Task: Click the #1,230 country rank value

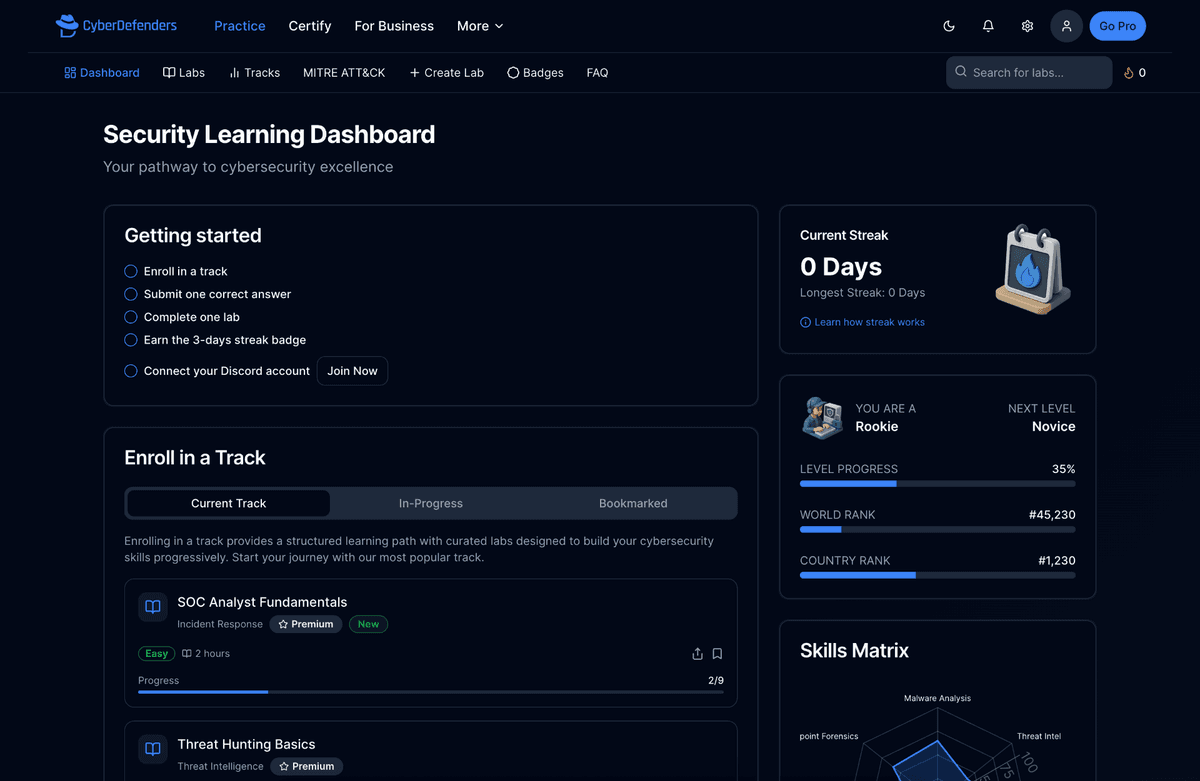Action: [1057, 561]
